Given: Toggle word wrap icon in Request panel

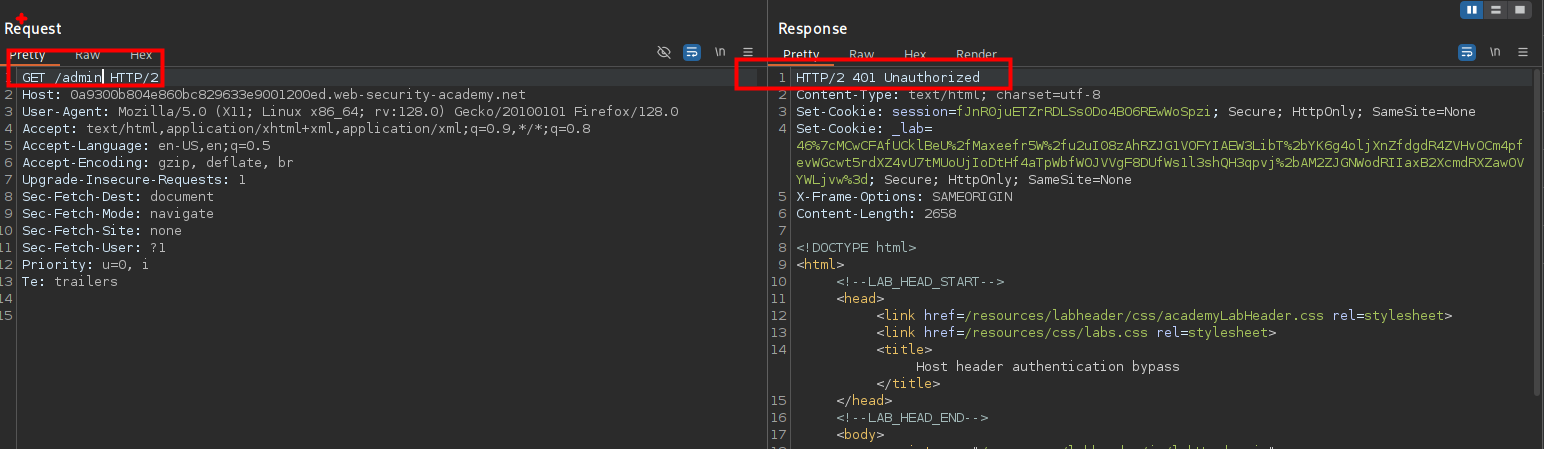Looking at the screenshot, I should pos(692,52).
